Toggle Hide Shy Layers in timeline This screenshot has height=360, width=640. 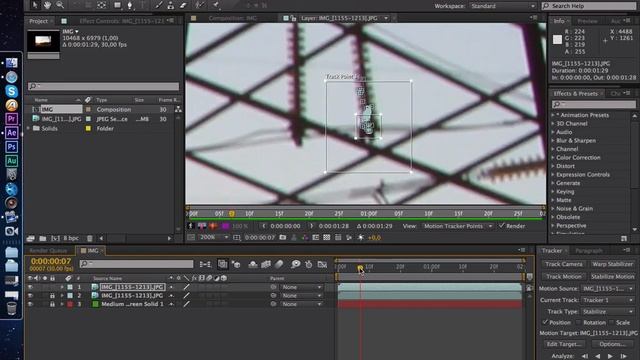click(253, 264)
